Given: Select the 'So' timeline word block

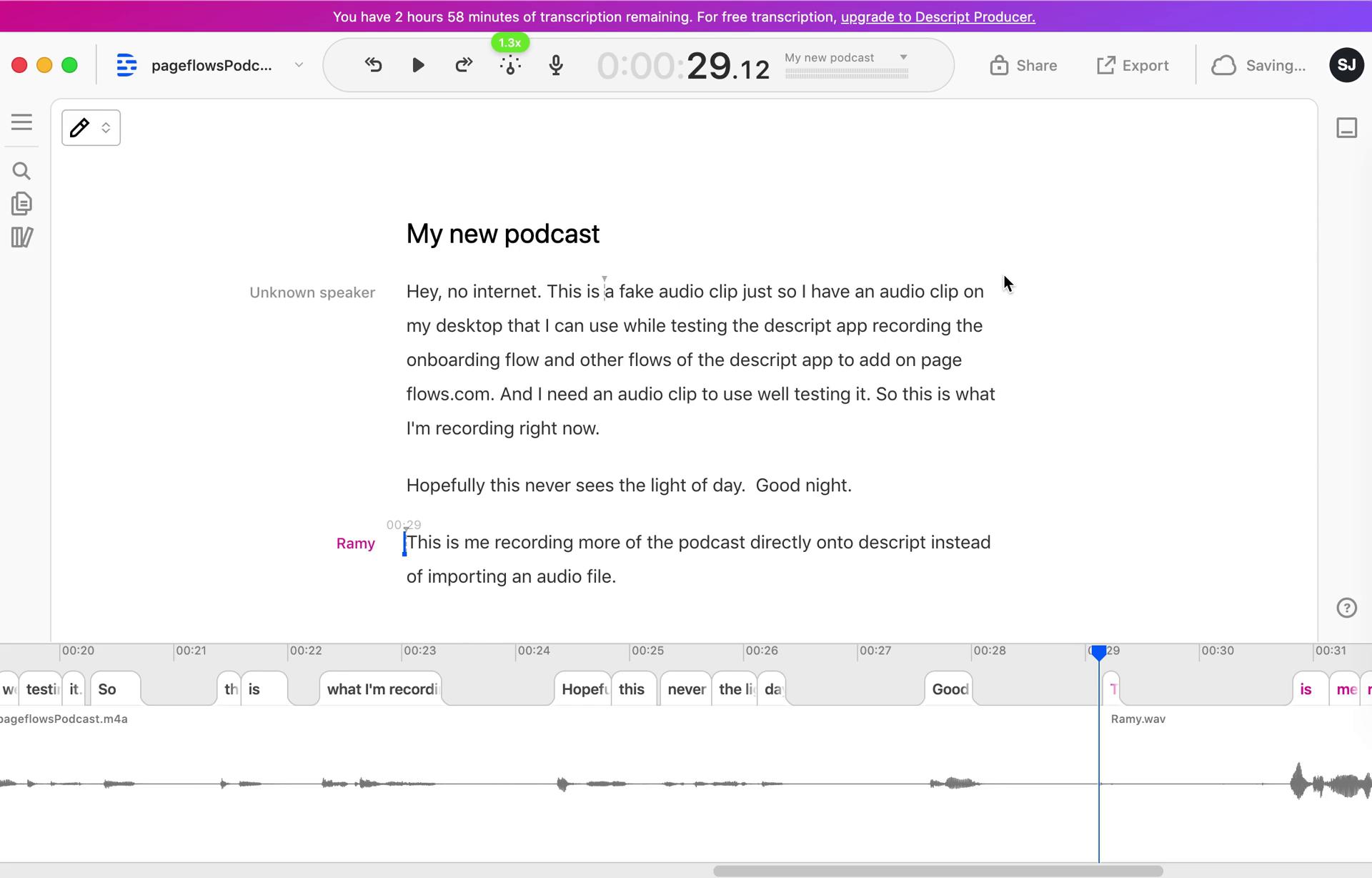Looking at the screenshot, I should (116, 689).
